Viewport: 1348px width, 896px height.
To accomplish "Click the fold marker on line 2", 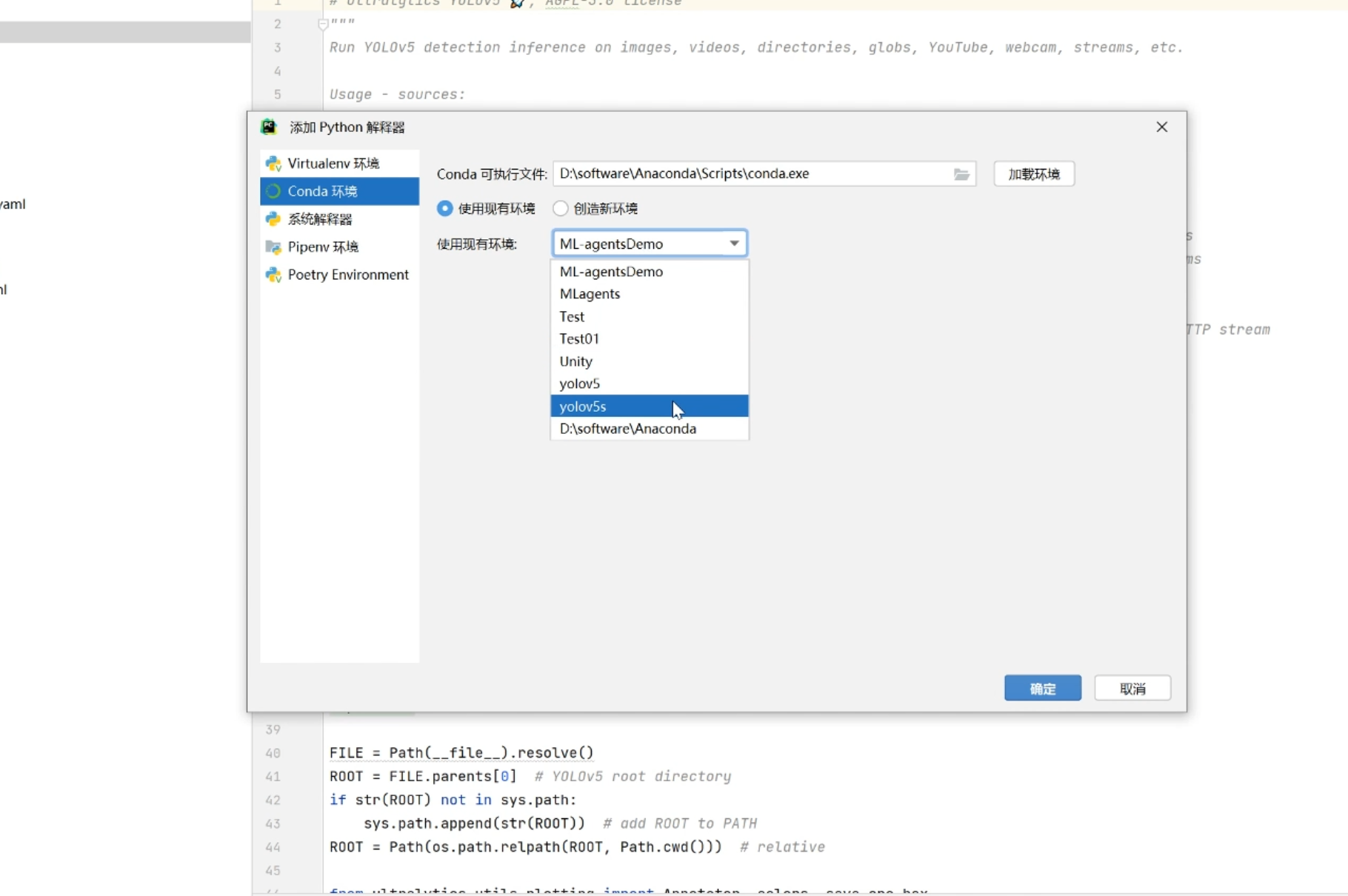I will [323, 24].
